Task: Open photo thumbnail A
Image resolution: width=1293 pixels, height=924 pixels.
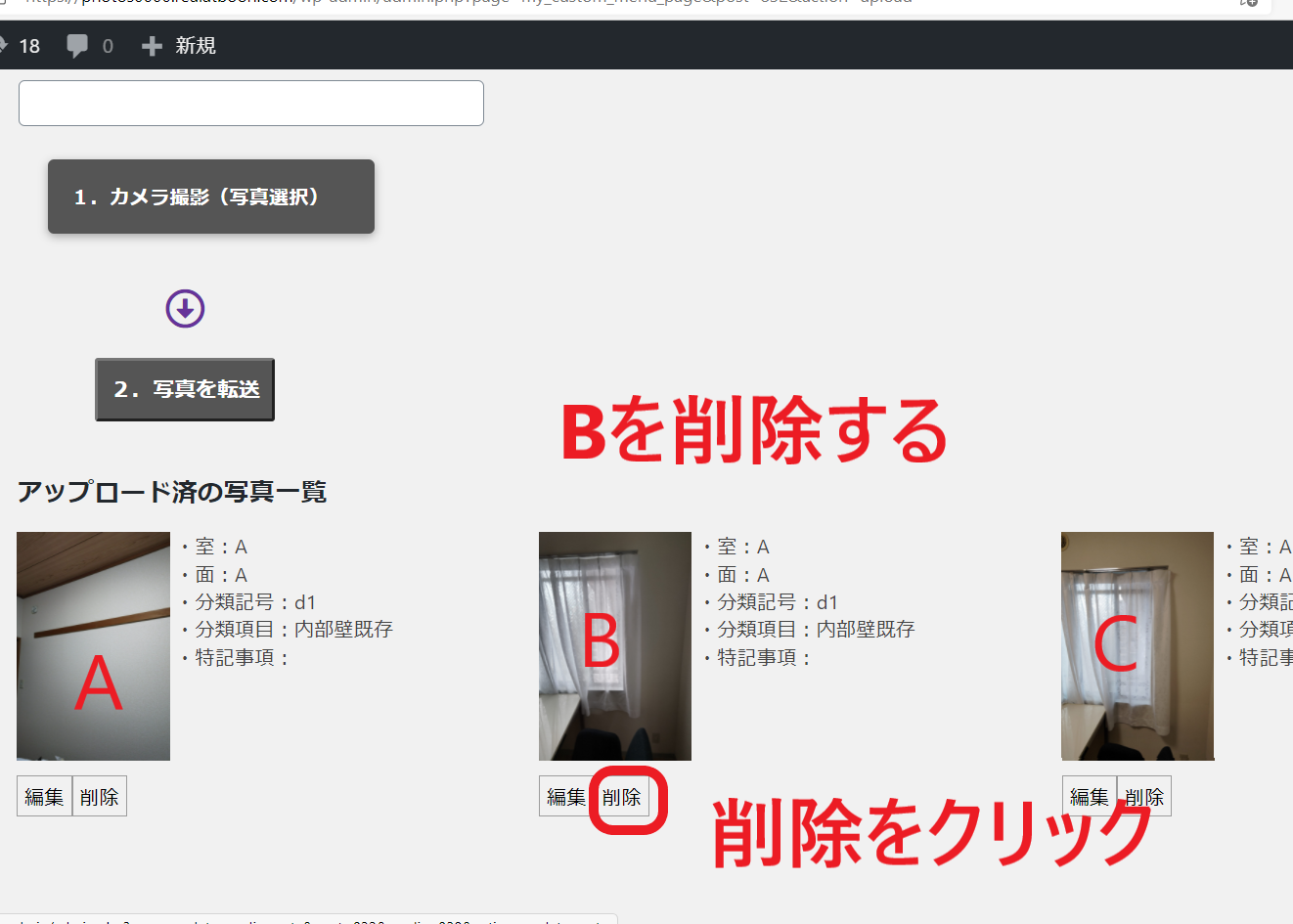Action: (x=93, y=645)
